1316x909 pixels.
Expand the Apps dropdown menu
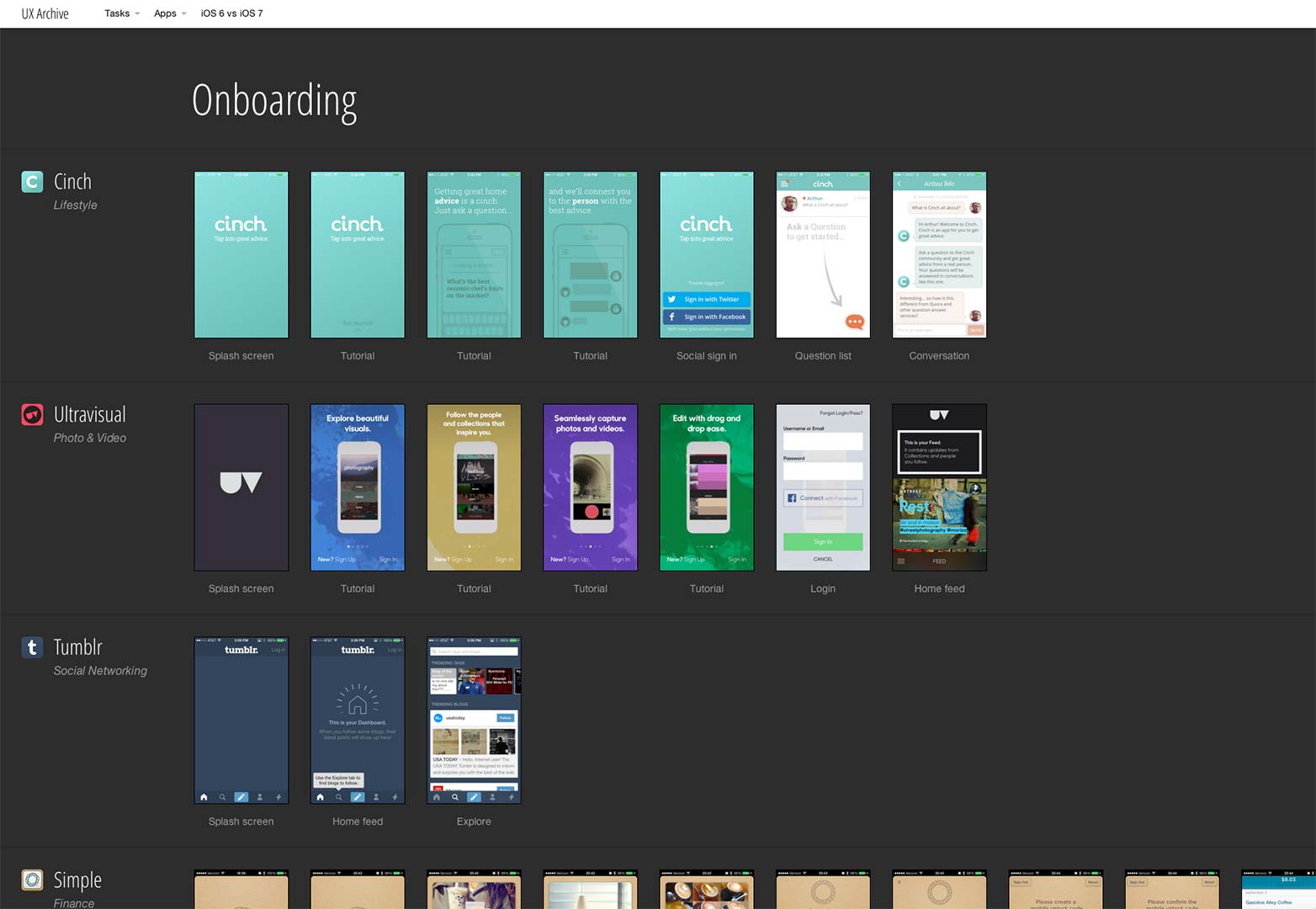[x=170, y=13]
